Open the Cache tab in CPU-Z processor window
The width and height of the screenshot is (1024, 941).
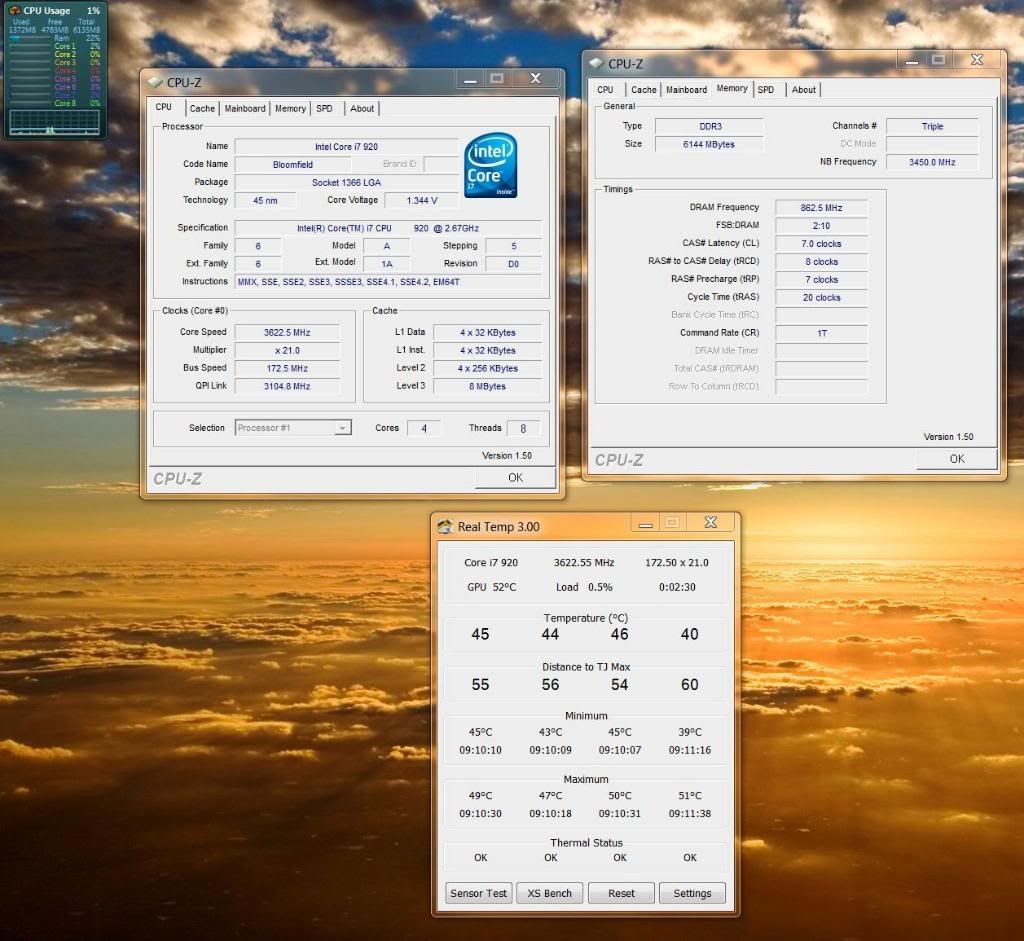tap(202, 108)
